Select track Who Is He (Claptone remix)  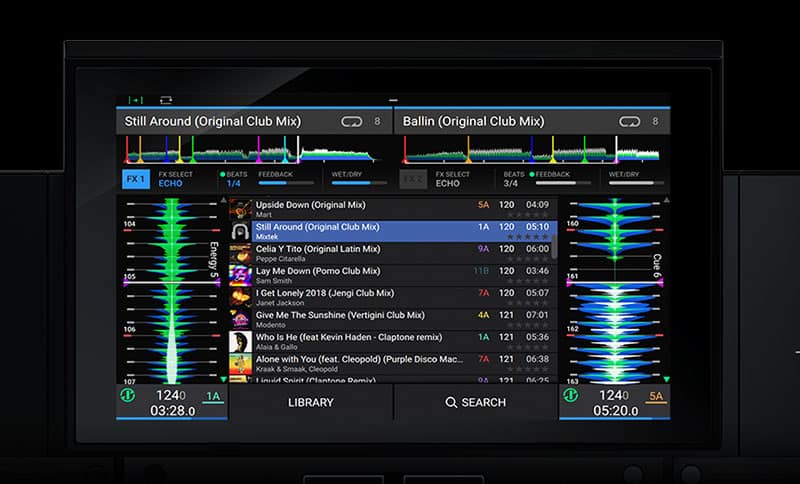pos(393,342)
